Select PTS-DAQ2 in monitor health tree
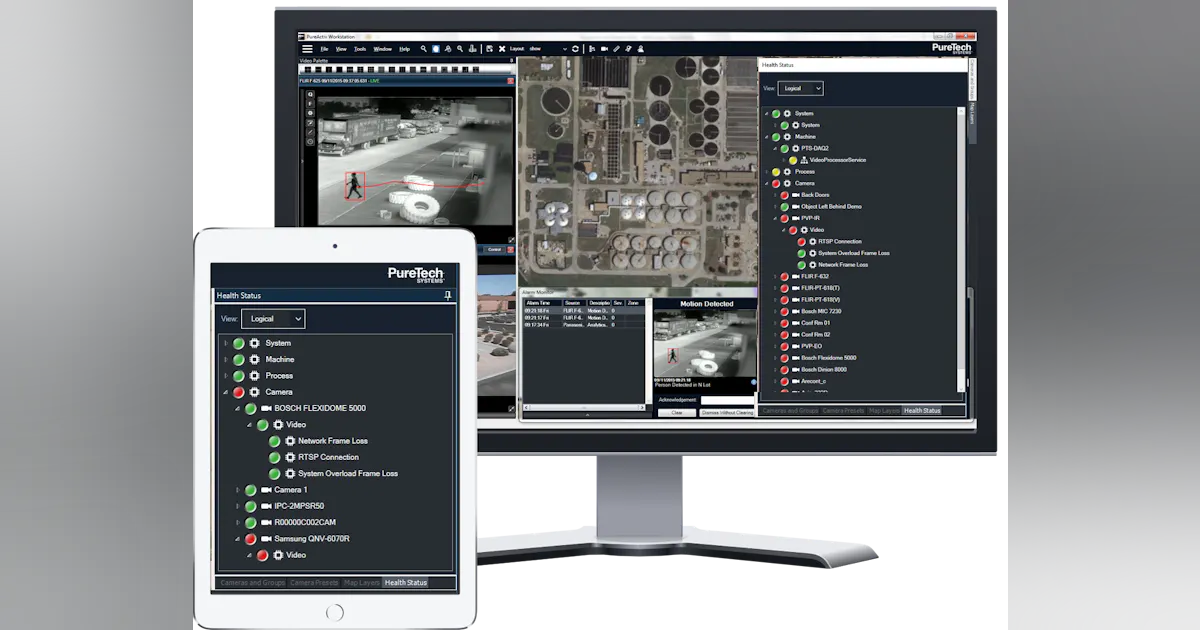 [815, 148]
